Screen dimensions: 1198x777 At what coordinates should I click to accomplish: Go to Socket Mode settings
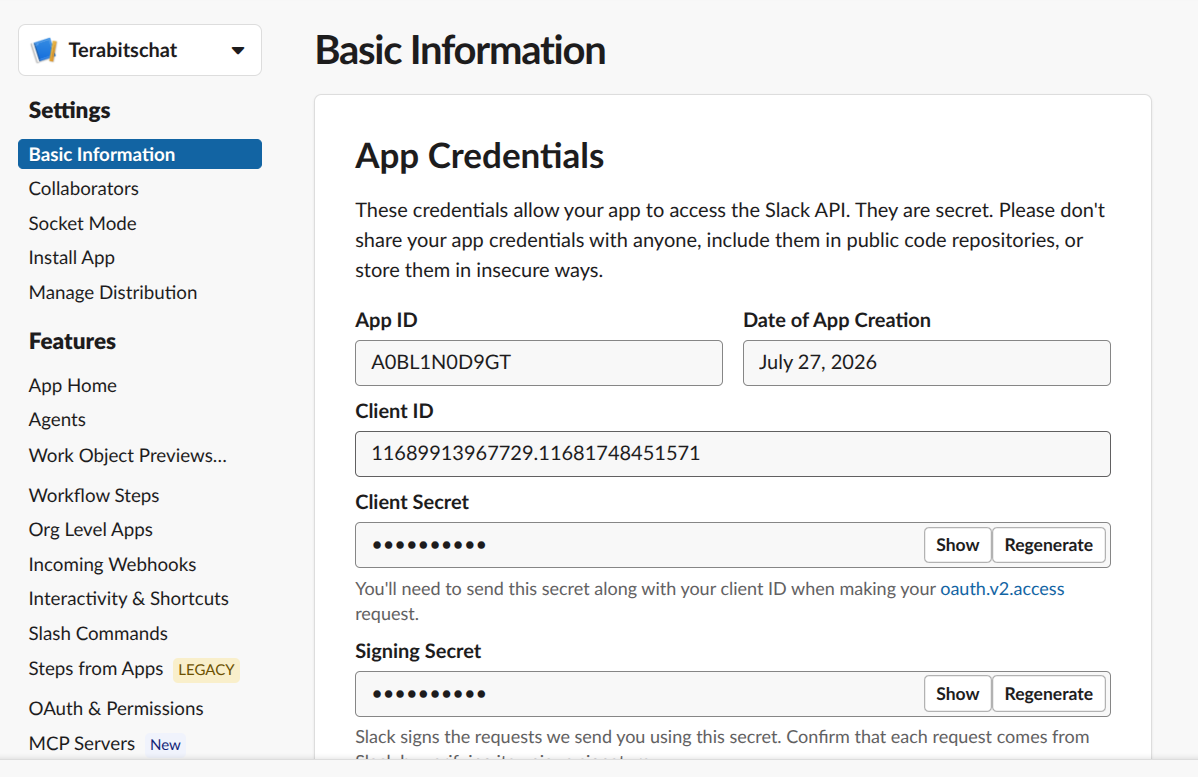click(x=83, y=224)
